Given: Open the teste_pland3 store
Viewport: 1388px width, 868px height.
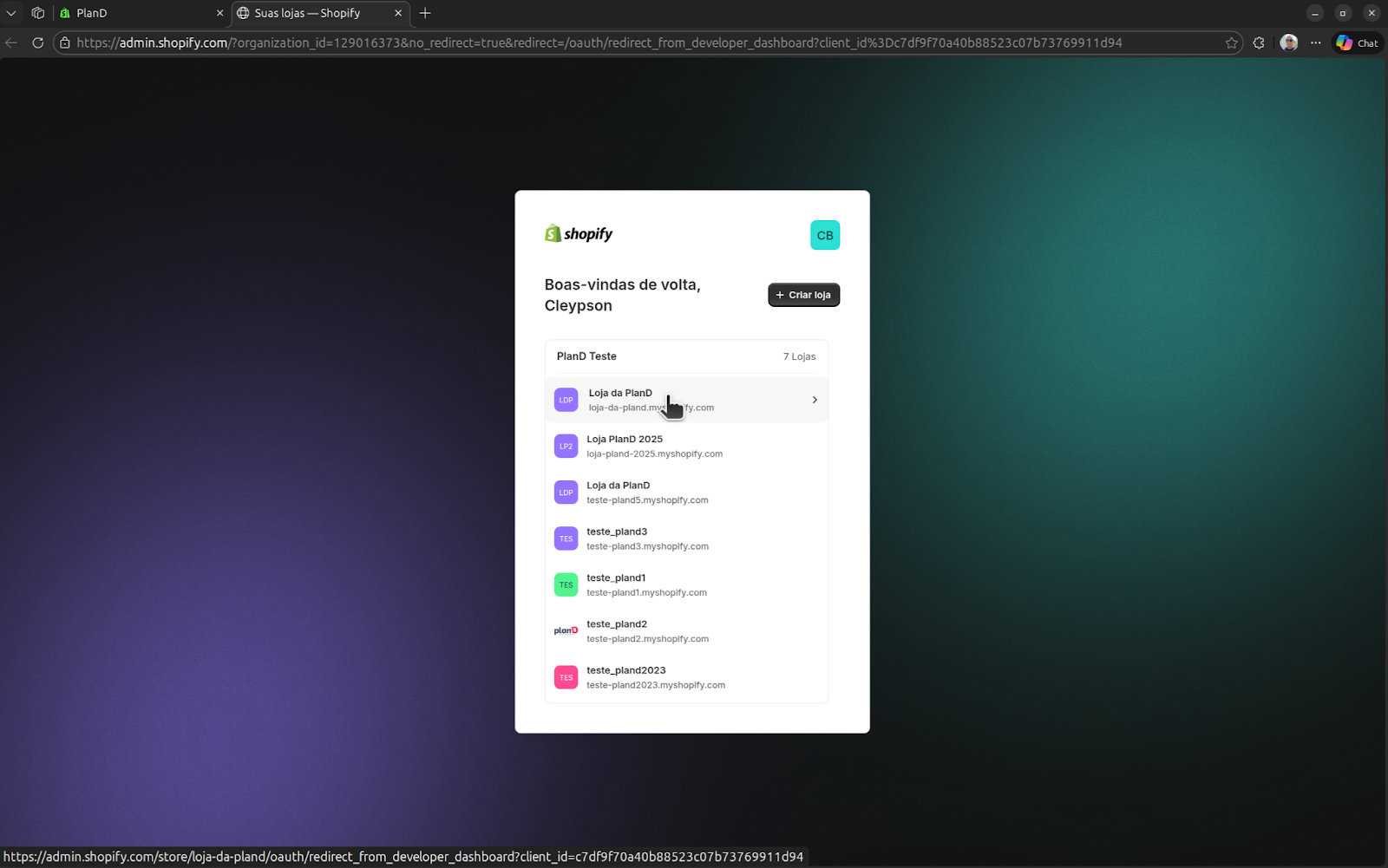Looking at the screenshot, I should [x=686, y=538].
